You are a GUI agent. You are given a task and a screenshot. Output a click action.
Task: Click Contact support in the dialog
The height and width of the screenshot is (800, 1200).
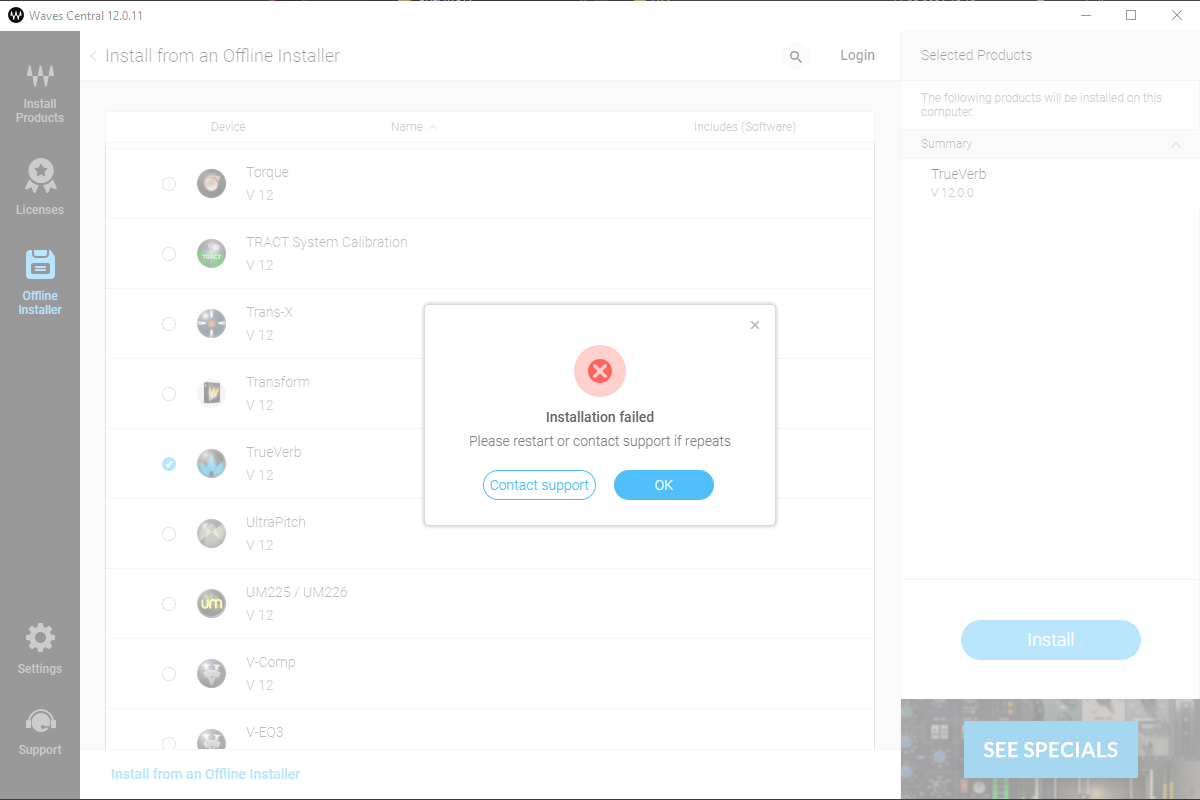[x=539, y=485]
